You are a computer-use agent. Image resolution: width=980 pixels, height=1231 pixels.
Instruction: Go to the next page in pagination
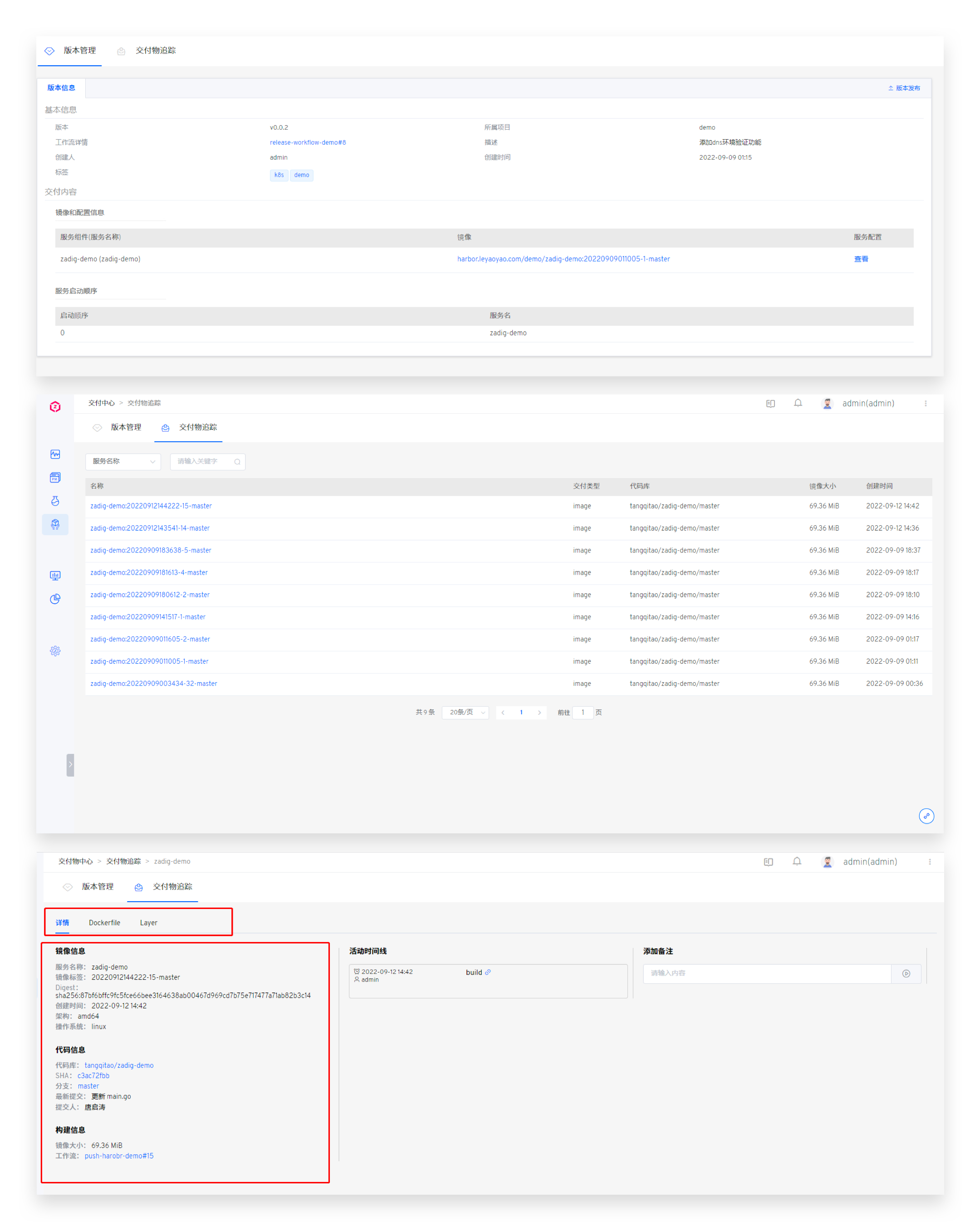[x=539, y=712]
